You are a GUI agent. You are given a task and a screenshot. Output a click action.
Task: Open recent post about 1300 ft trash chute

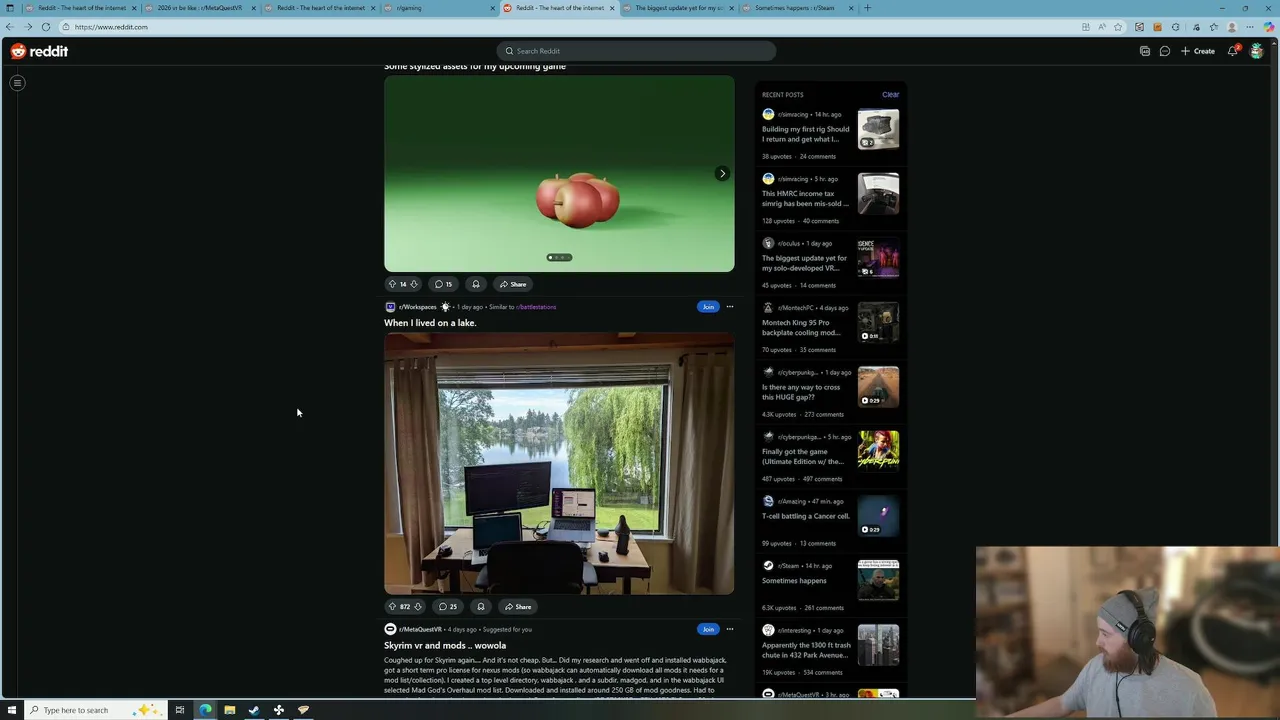click(806, 650)
